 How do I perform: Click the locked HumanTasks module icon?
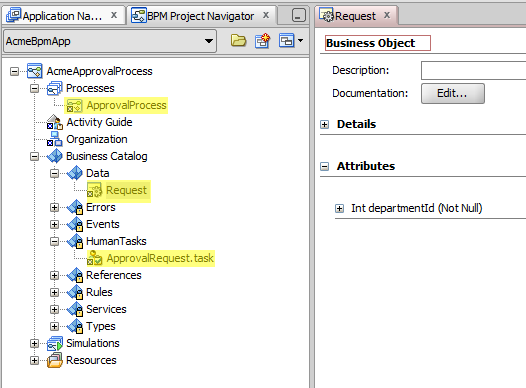[74, 241]
